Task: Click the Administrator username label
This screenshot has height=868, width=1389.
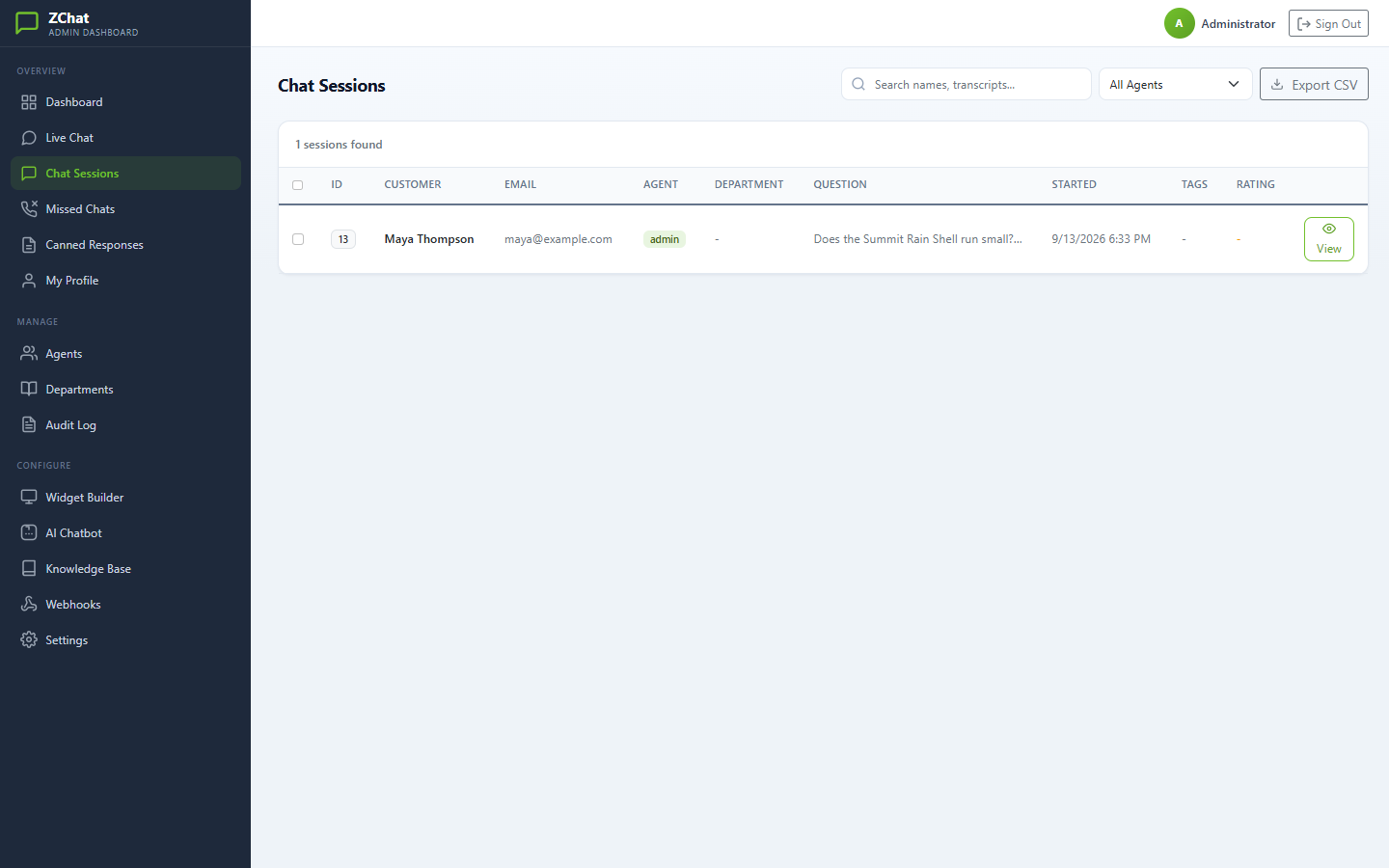Action: tap(1239, 24)
